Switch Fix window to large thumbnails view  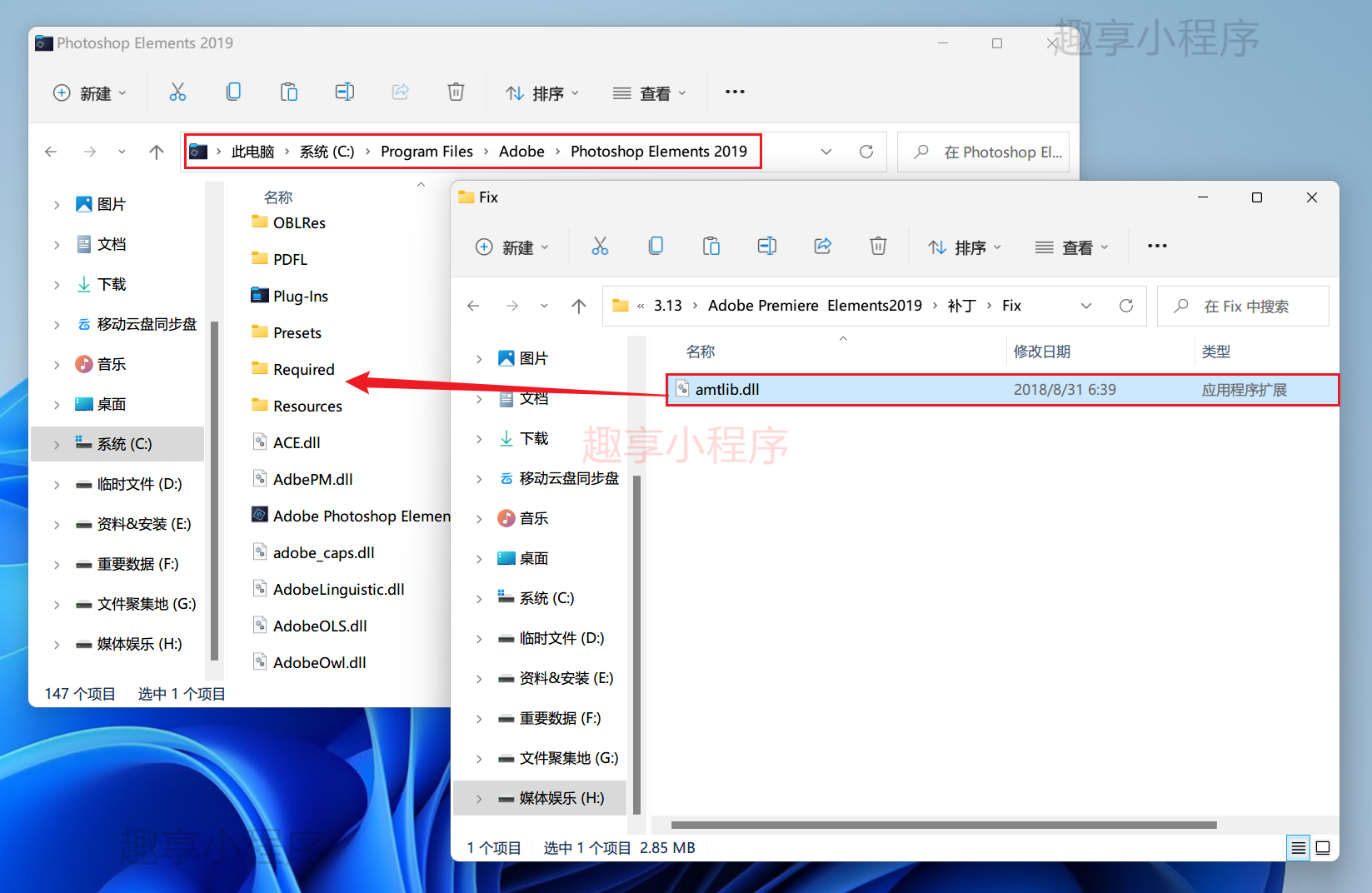click(1323, 848)
